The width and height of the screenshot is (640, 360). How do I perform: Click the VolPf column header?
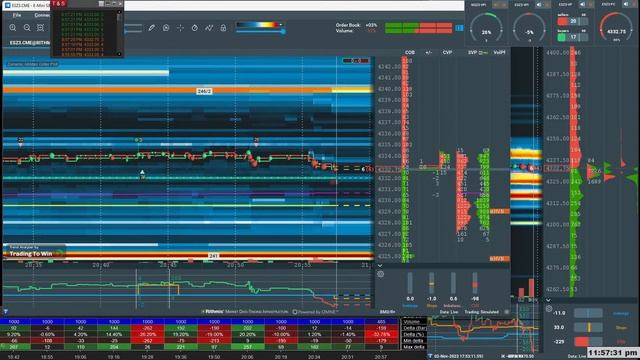coord(499,52)
